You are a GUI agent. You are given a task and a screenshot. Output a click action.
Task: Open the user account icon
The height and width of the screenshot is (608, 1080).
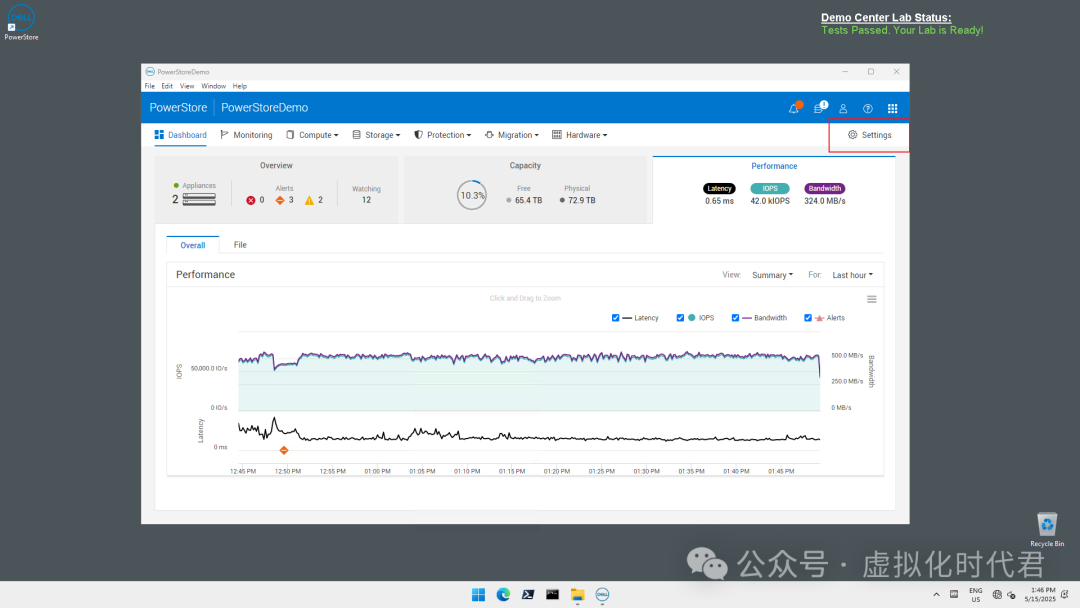click(843, 108)
